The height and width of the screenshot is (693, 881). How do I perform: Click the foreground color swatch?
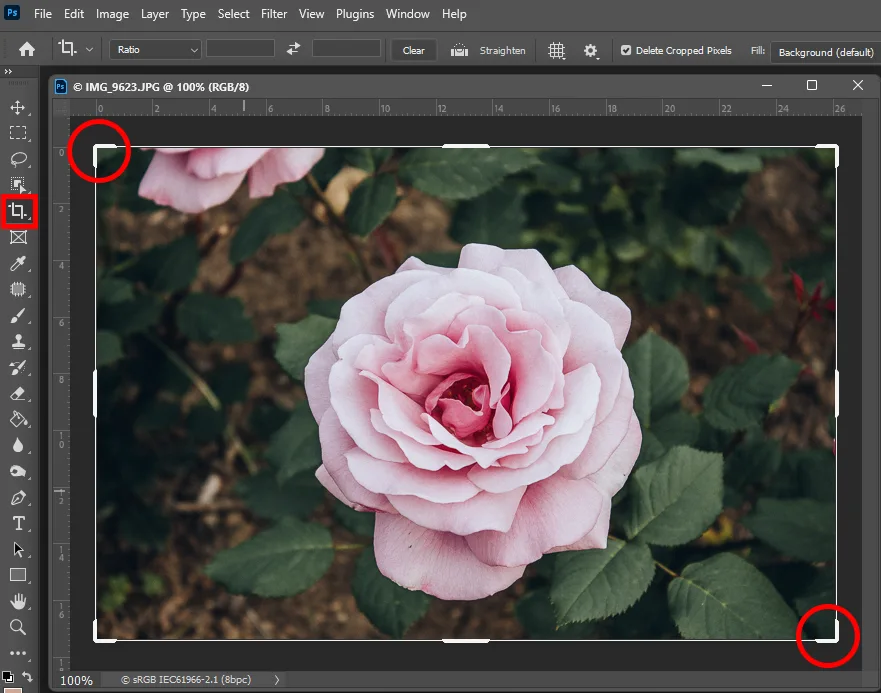coord(13,690)
